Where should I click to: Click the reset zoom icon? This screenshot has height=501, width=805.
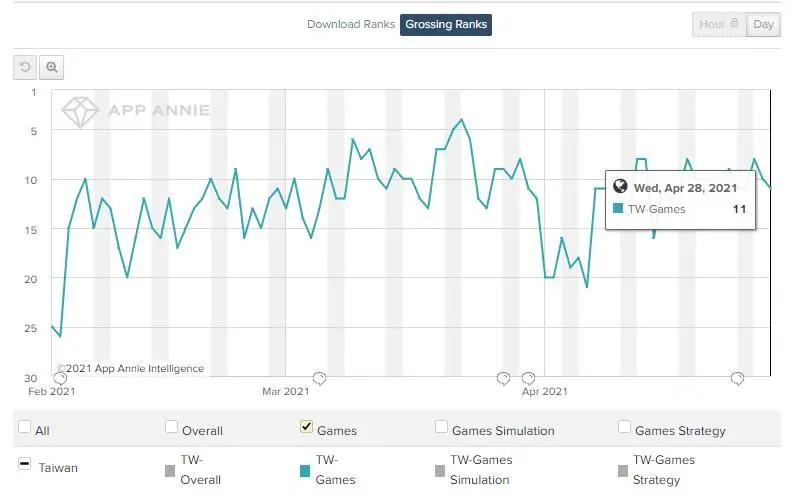[25, 67]
